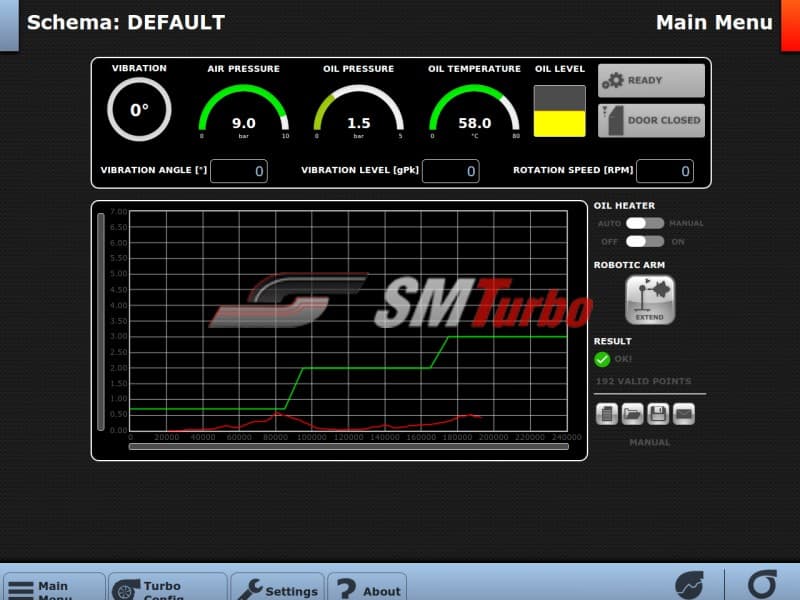Click the Schema: DEFAULT title
800x600 pixels.
pos(126,22)
